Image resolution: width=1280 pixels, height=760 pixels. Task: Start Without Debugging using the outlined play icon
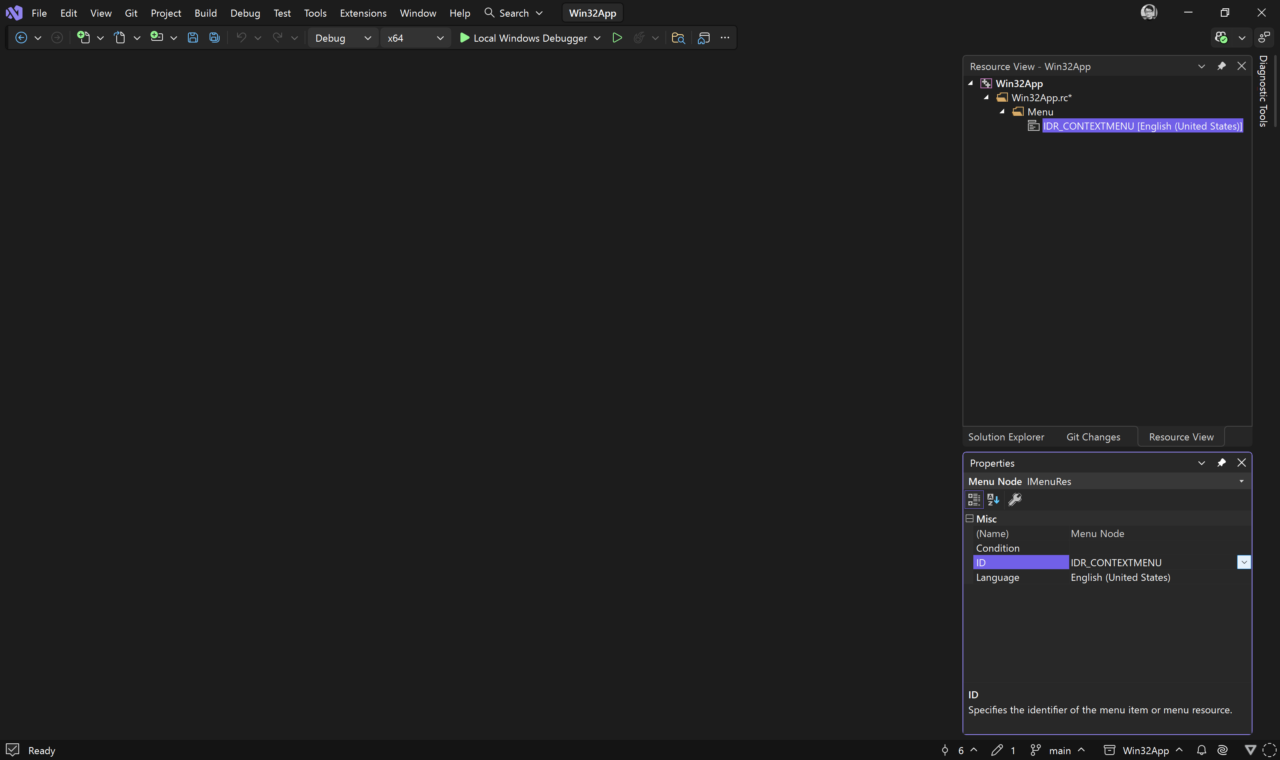coord(617,38)
